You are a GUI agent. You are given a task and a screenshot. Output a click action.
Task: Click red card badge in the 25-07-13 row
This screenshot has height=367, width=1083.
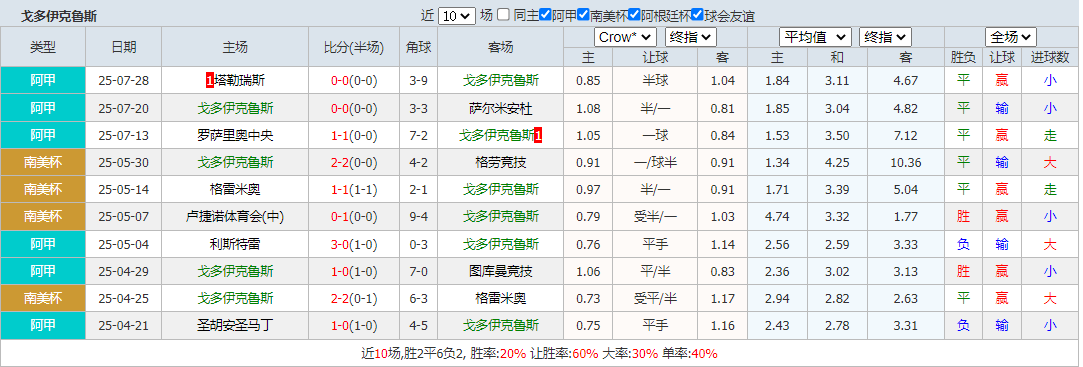coord(538,135)
